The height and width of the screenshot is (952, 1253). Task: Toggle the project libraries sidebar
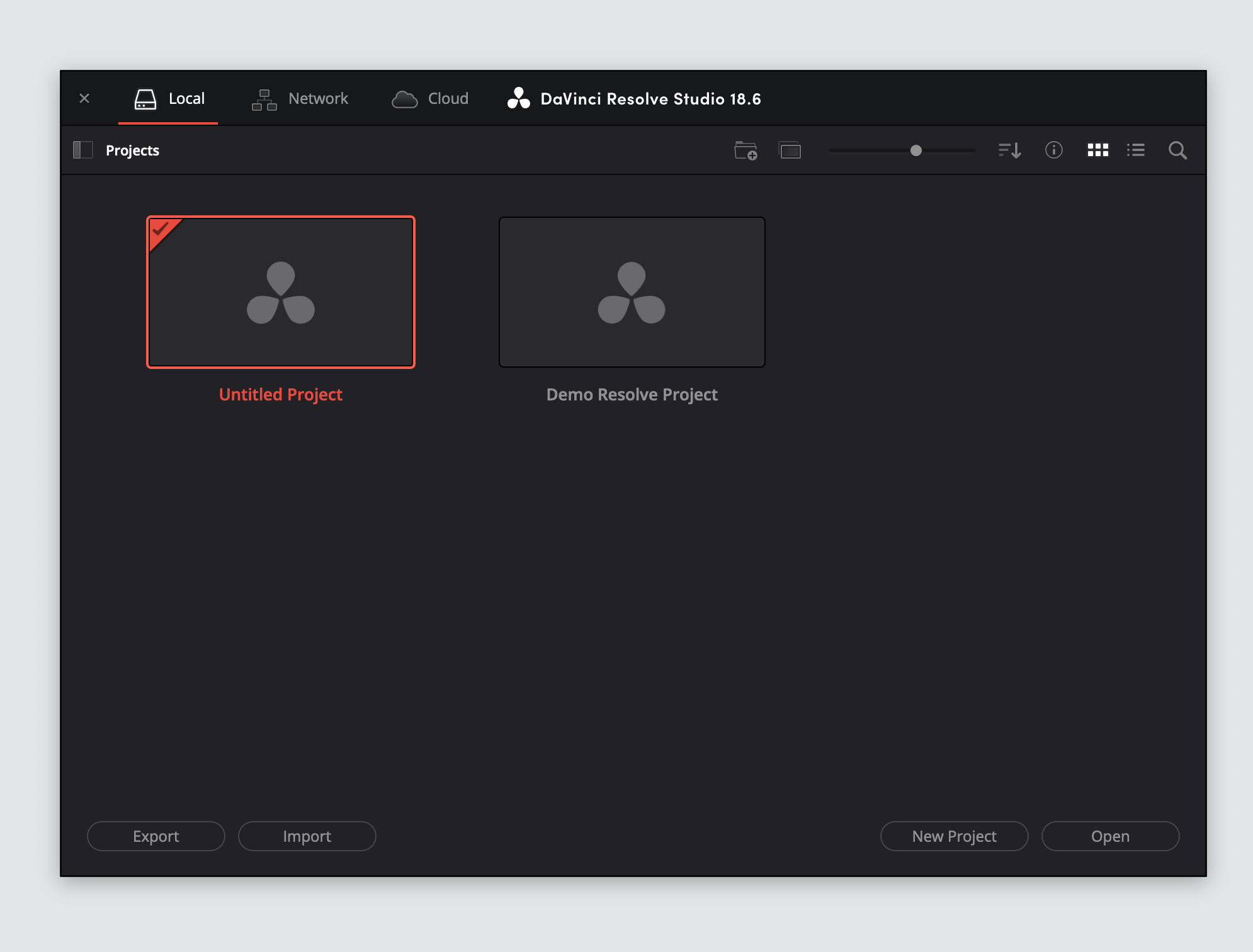(x=83, y=150)
